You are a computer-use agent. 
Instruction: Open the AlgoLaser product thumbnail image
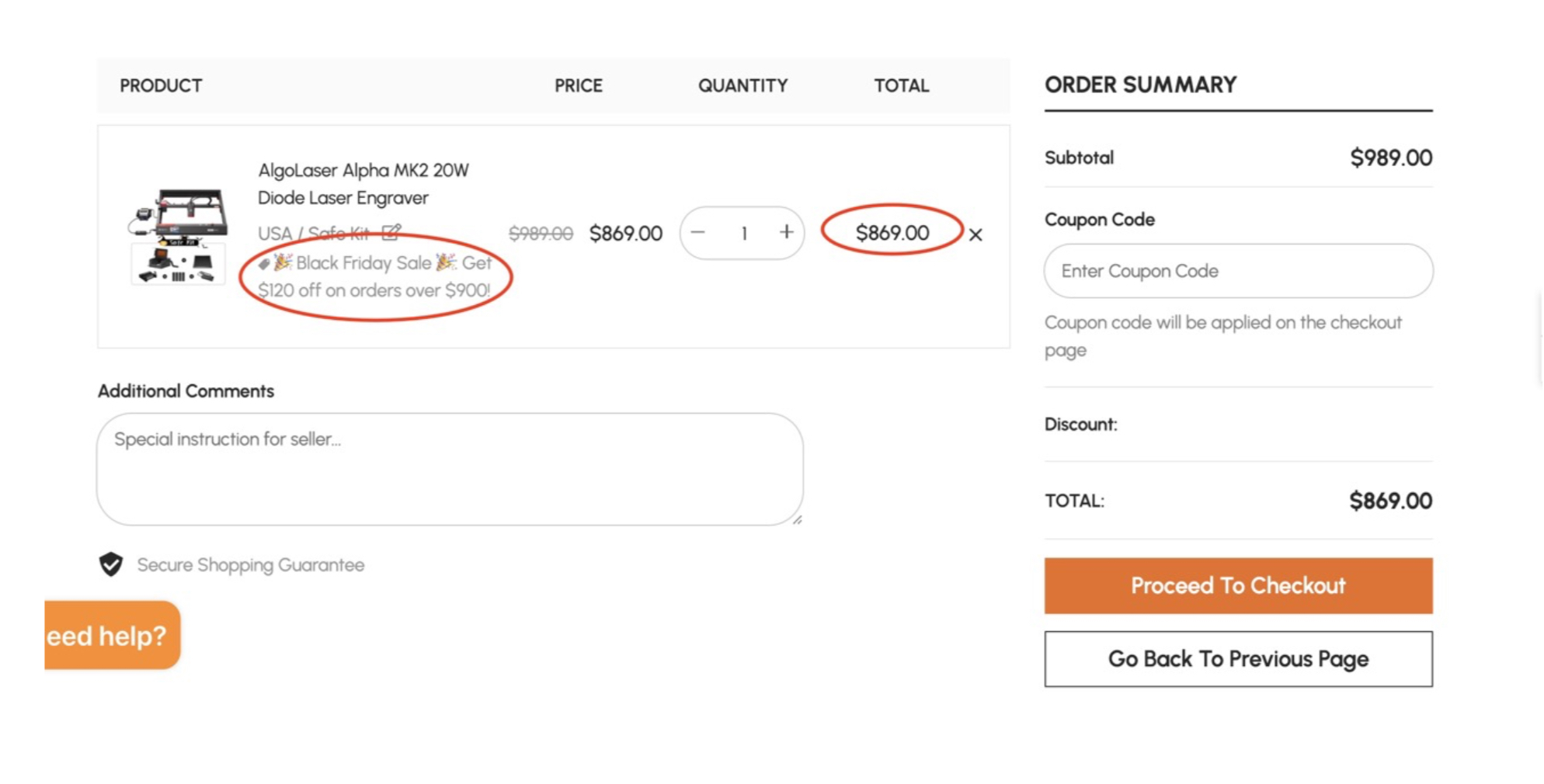(x=179, y=235)
